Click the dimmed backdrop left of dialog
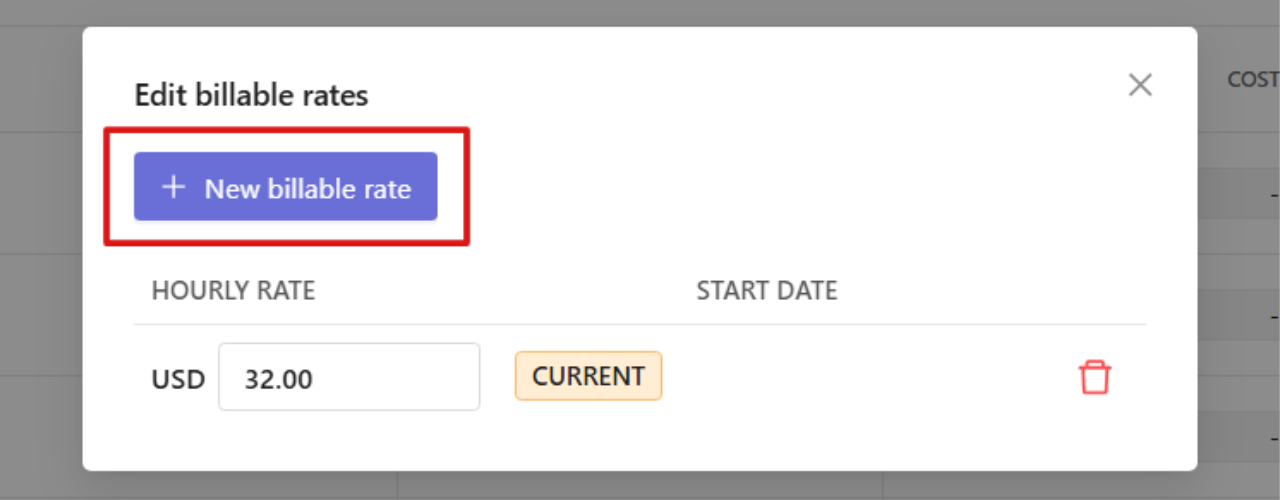 tap(41, 250)
